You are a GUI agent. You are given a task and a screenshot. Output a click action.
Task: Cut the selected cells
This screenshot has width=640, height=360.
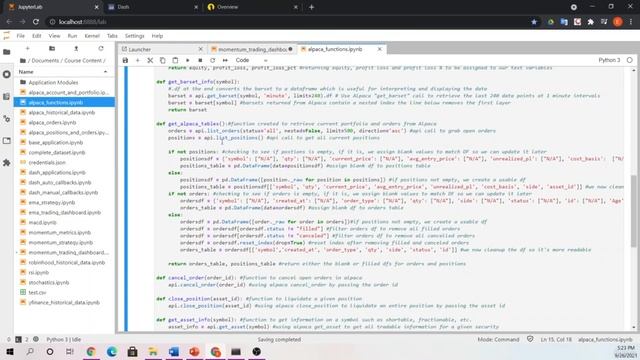[x=150, y=60]
